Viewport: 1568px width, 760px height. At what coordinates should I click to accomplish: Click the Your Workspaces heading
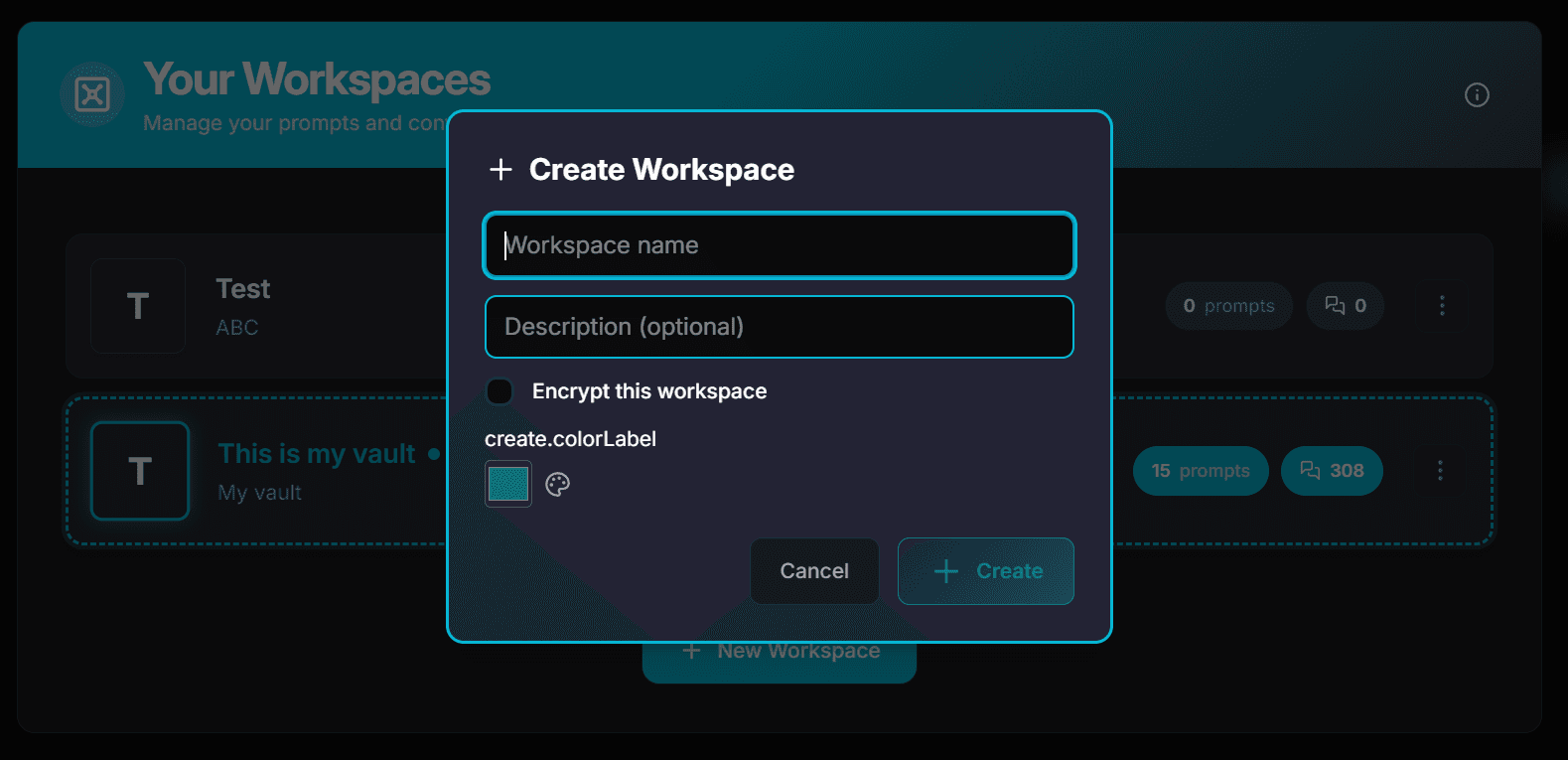[x=317, y=79]
